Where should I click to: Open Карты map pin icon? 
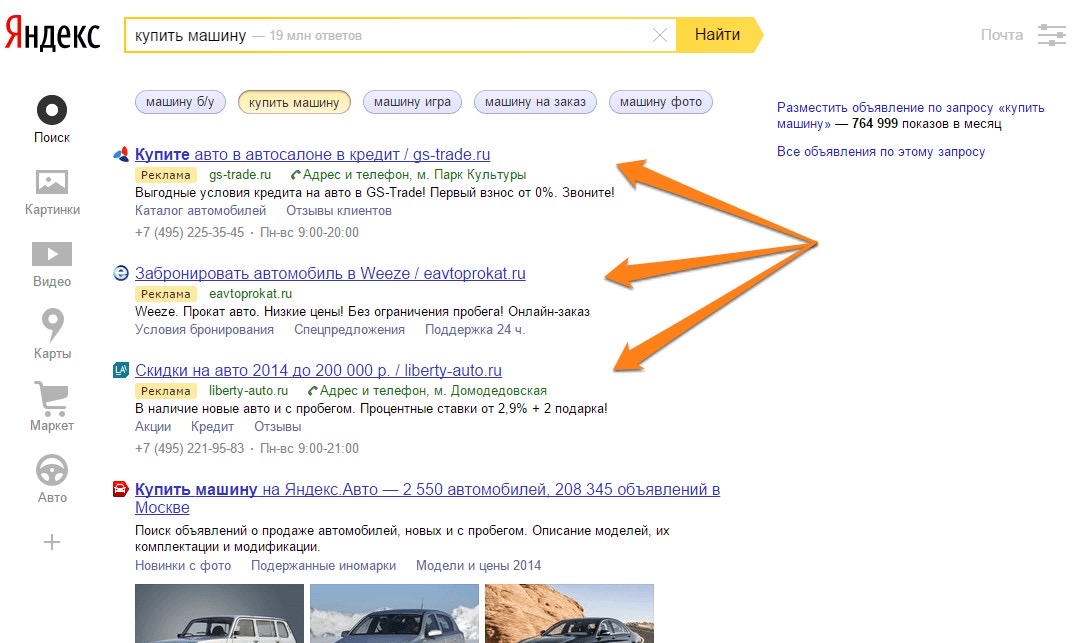tap(52, 326)
